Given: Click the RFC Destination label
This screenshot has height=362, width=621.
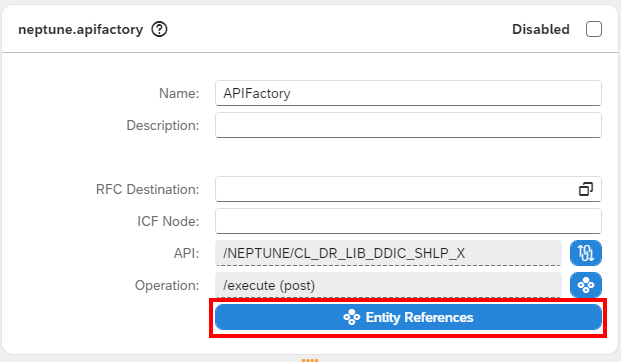Looking at the screenshot, I should (x=147, y=189).
